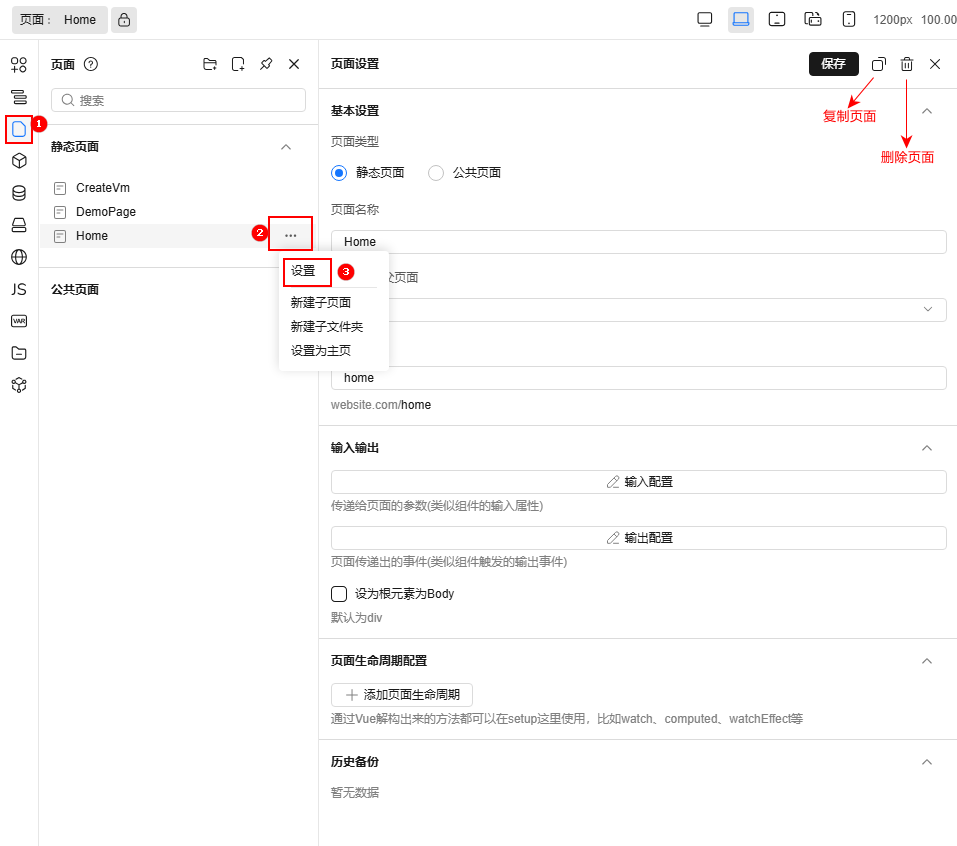Click the new folder icon in page panel

[210, 63]
